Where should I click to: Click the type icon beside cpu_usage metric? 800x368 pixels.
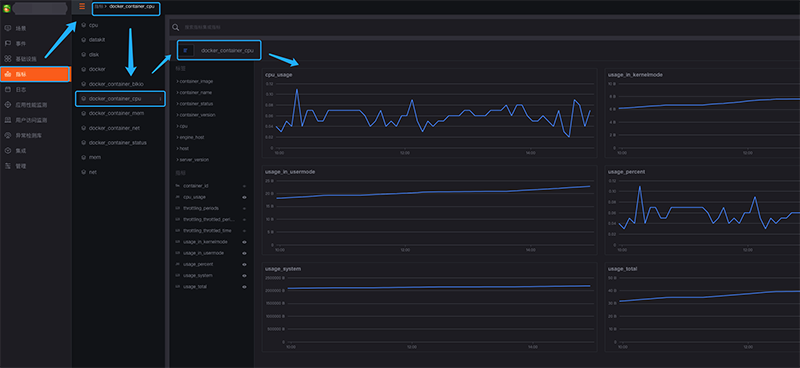pos(178,197)
